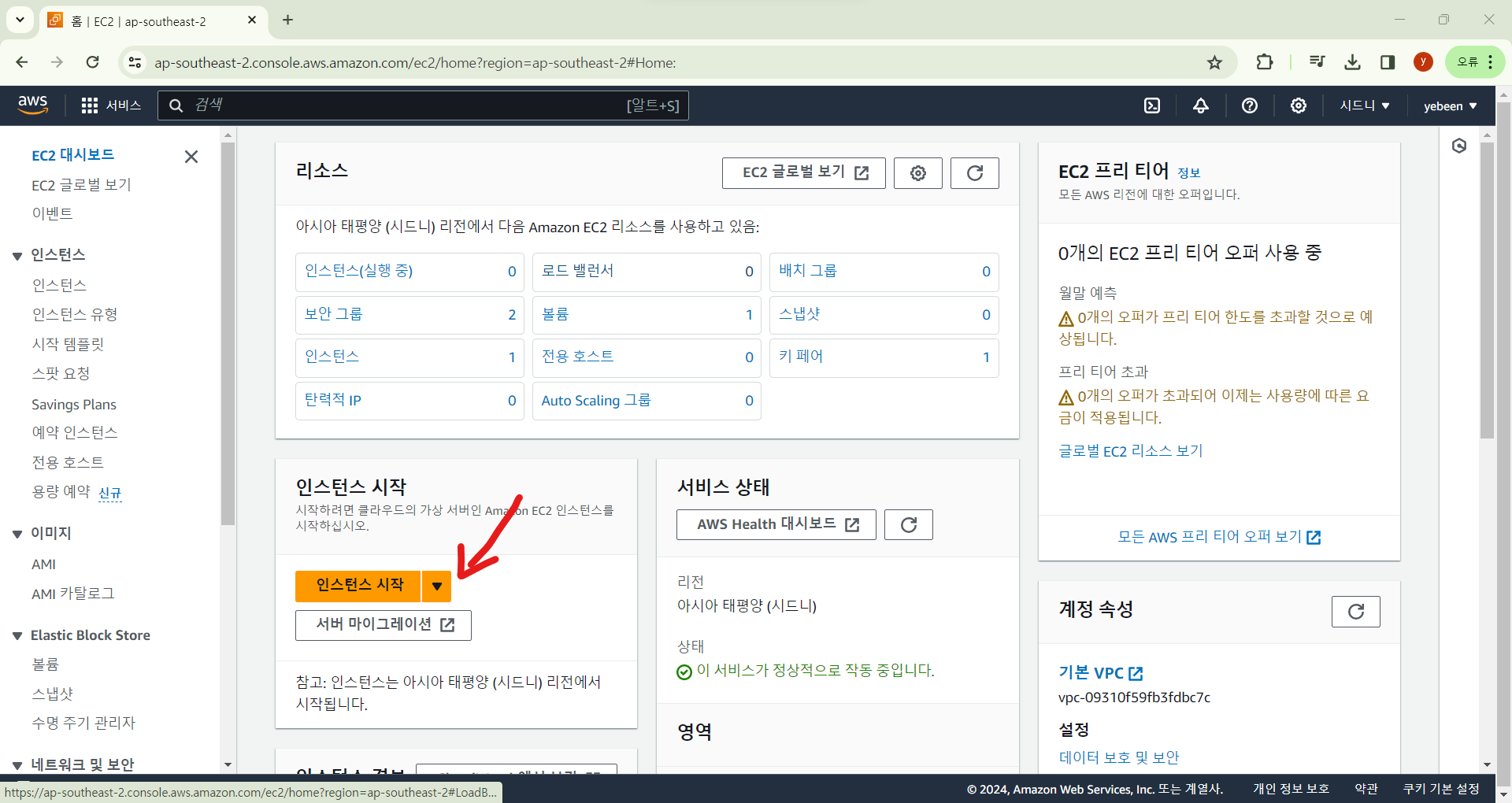Click the AWS 검색 search field
Screen dimensions: 1512x803
pyautogui.click(x=423, y=105)
